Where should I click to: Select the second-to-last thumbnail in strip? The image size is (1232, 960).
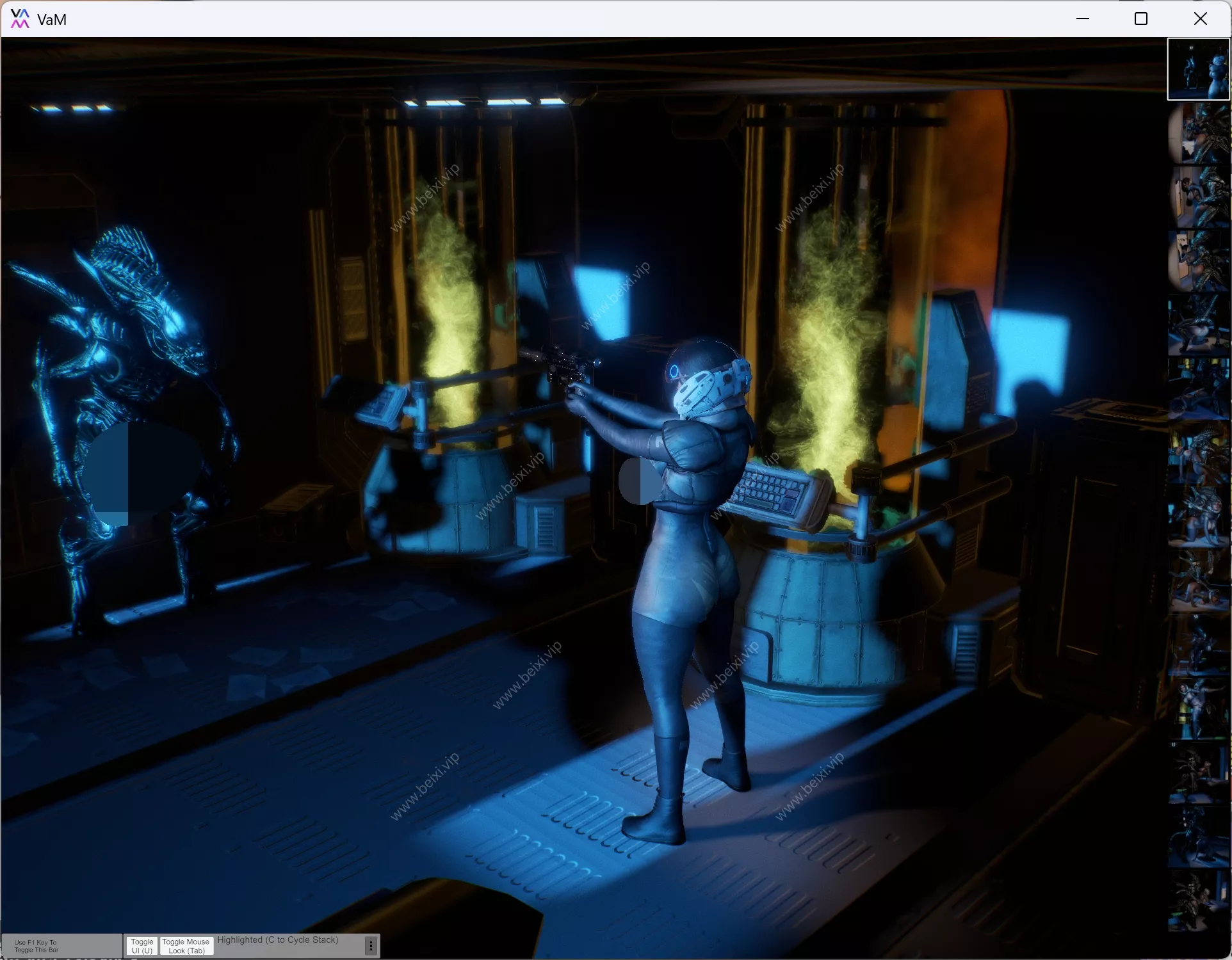click(x=1199, y=837)
